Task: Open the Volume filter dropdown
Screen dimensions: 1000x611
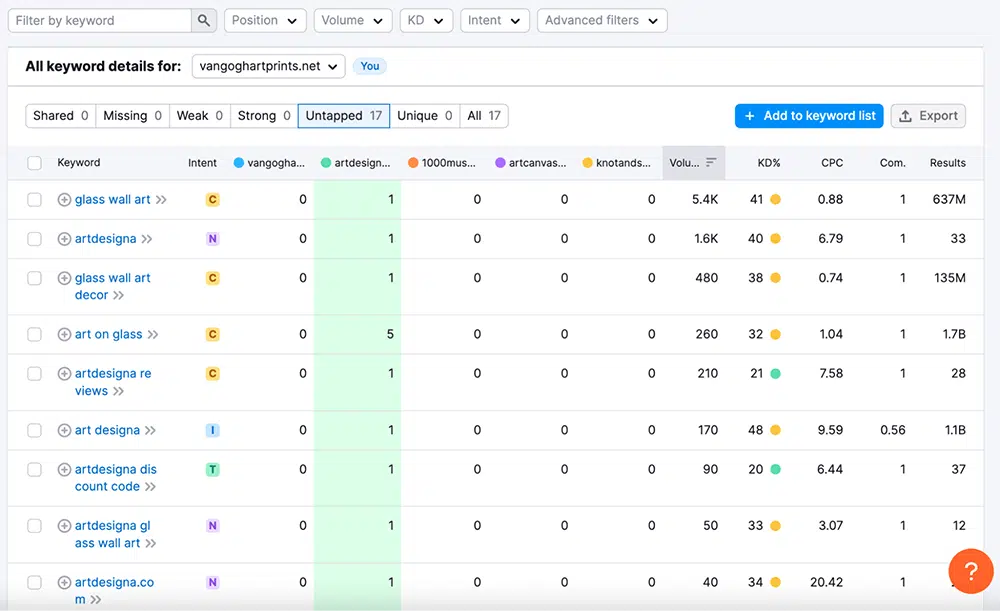Action: [x=353, y=20]
